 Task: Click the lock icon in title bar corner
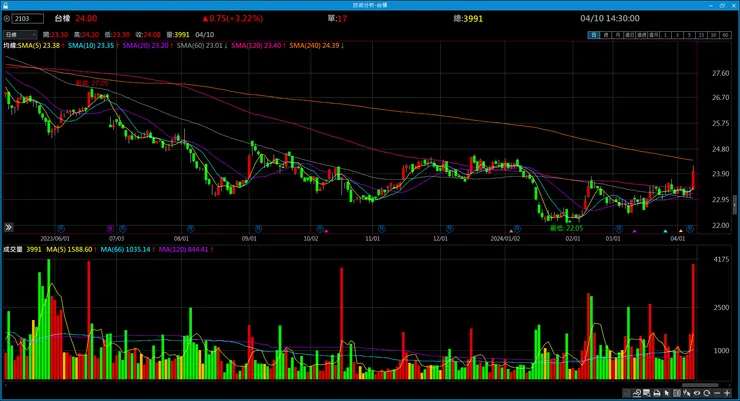pyautogui.click(x=5, y=5)
